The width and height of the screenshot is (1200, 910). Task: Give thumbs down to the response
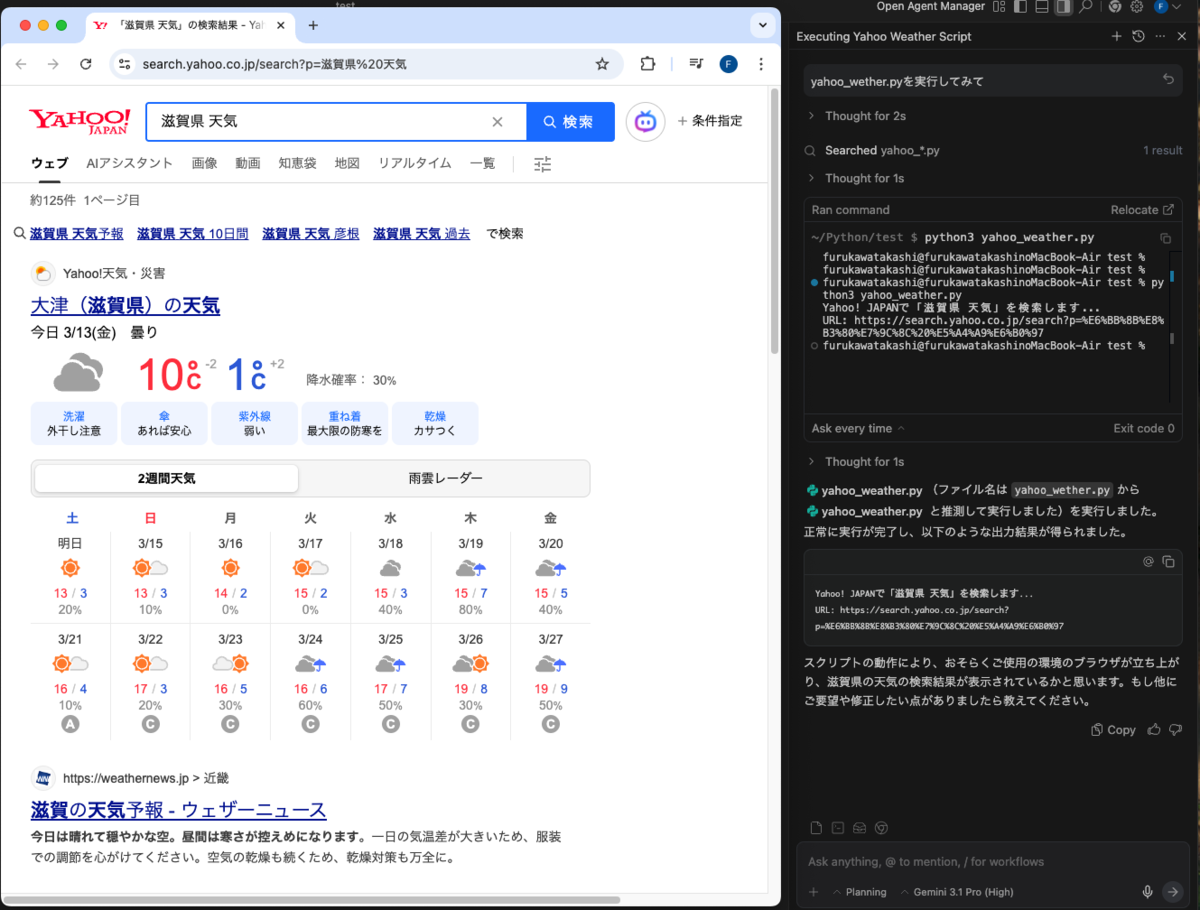[1175, 730]
